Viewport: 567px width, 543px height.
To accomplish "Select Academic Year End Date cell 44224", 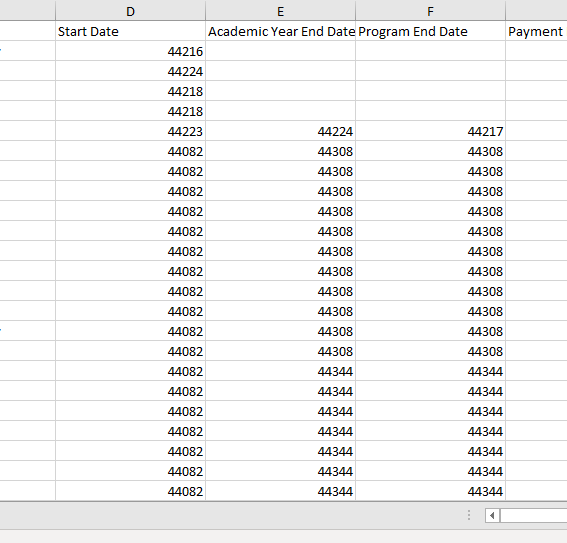I will (281, 131).
